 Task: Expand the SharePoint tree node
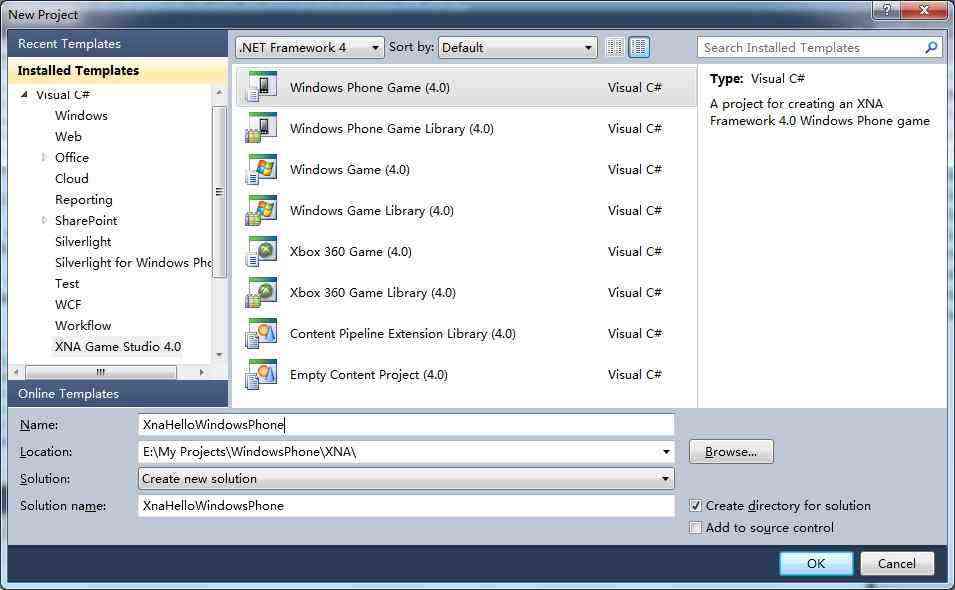(43, 220)
